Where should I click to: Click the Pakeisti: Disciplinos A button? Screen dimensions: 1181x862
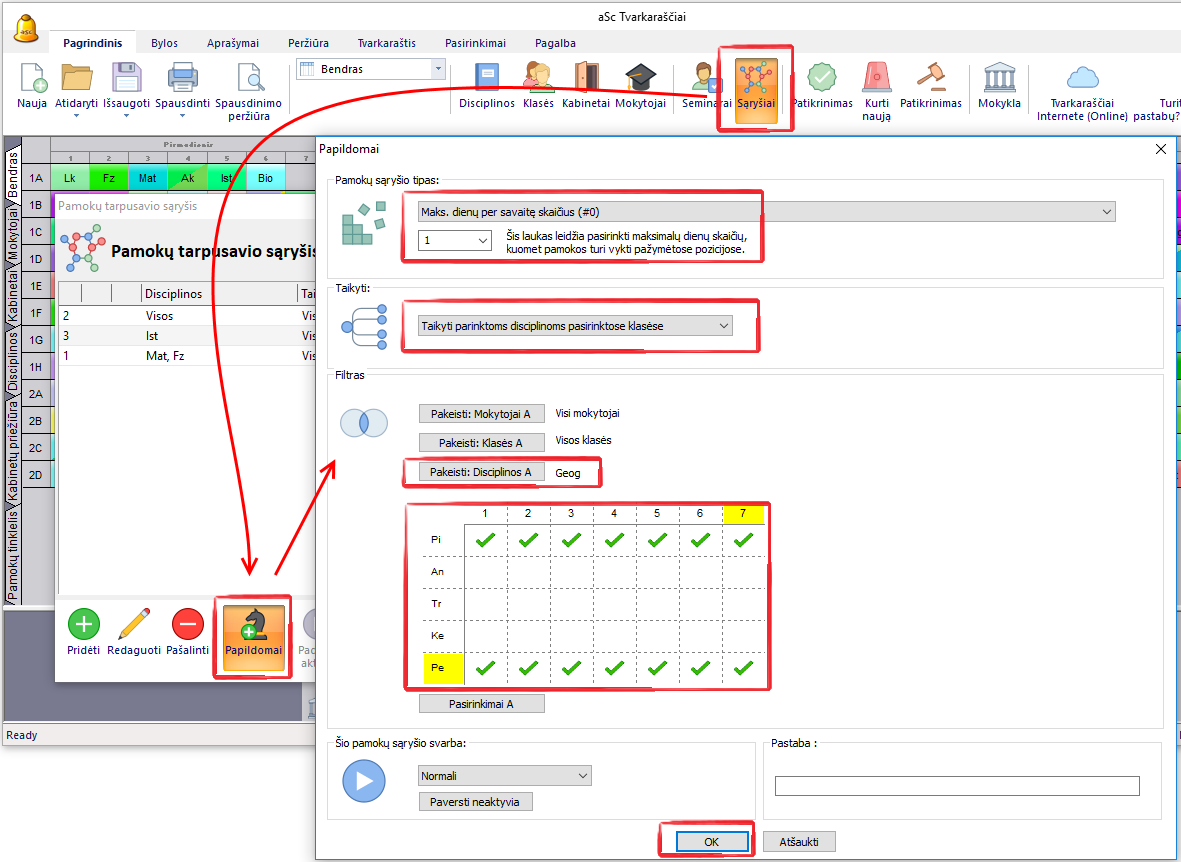click(x=481, y=472)
